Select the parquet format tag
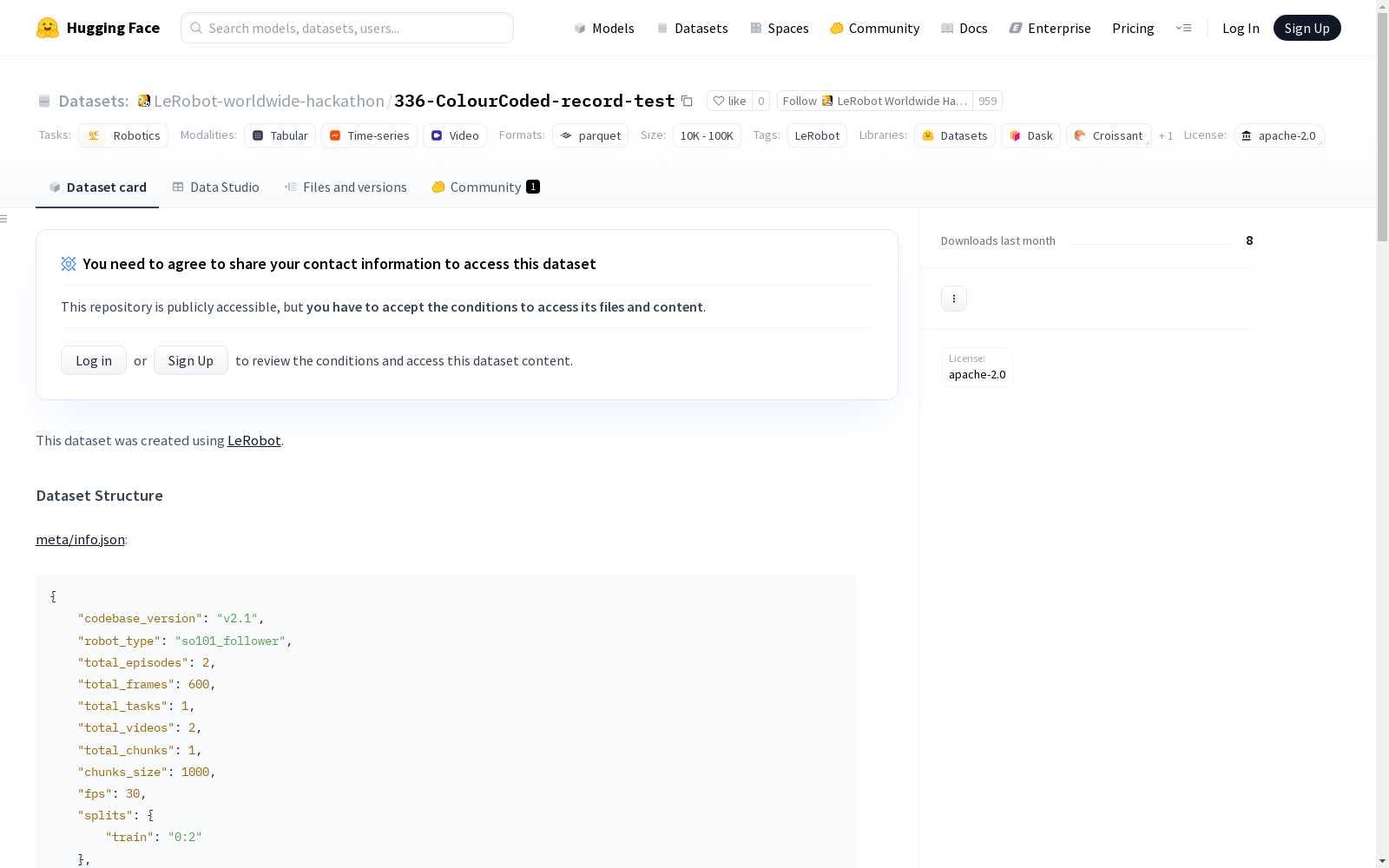This screenshot has height=868, width=1389. [590, 135]
